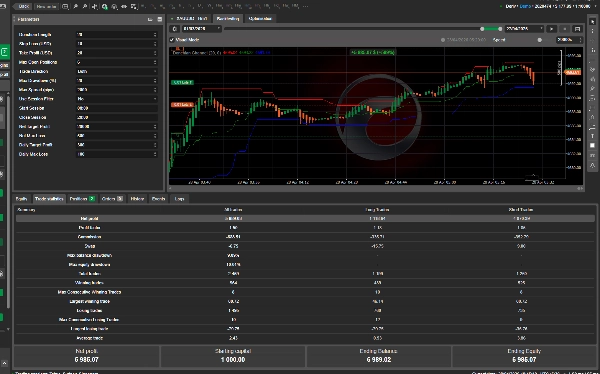Select the filled rectangle drawing tool
This screenshot has height=374, width=600.
592,146
